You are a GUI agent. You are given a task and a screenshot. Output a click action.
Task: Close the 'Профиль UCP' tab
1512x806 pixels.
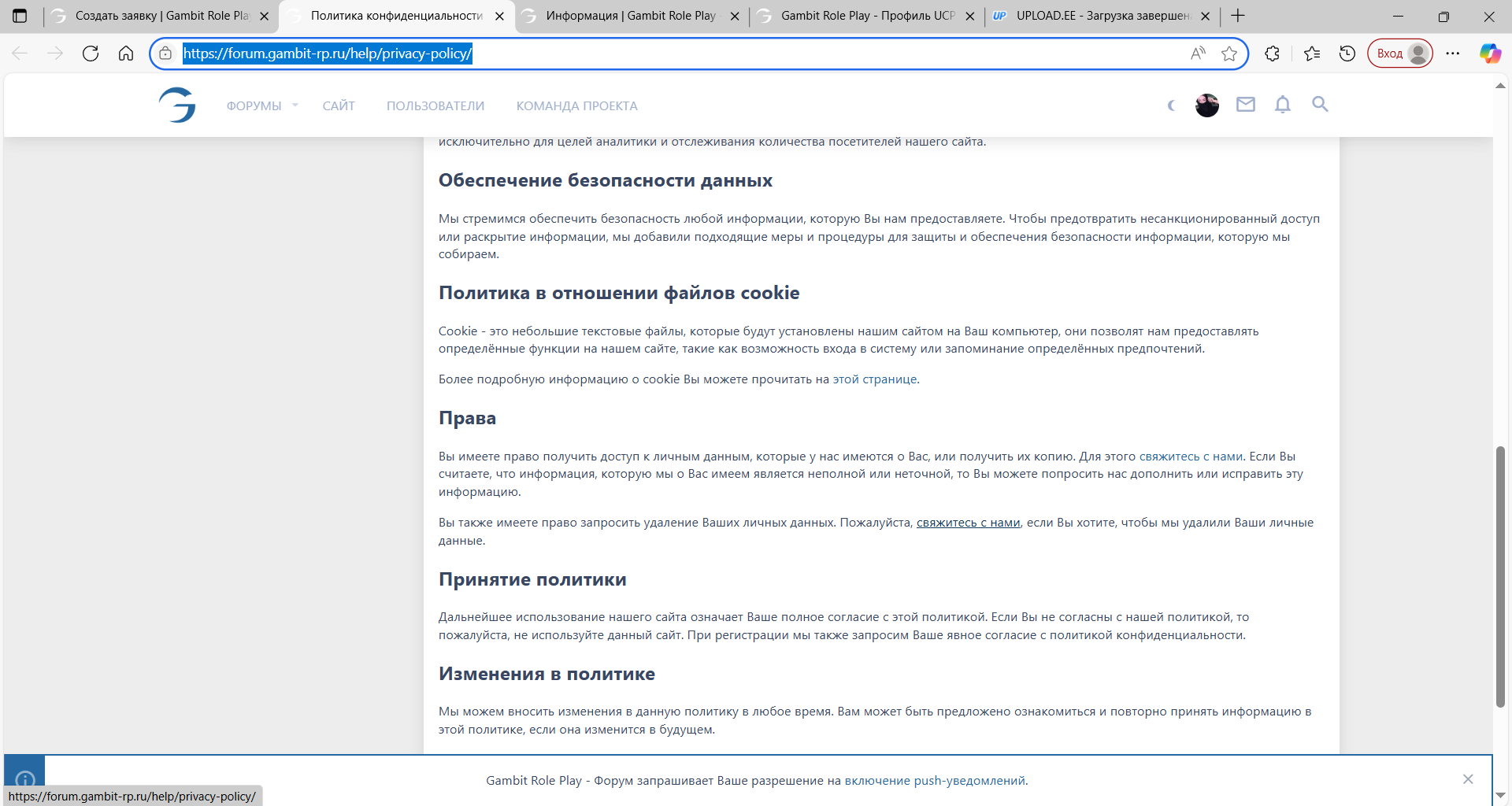(x=970, y=16)
